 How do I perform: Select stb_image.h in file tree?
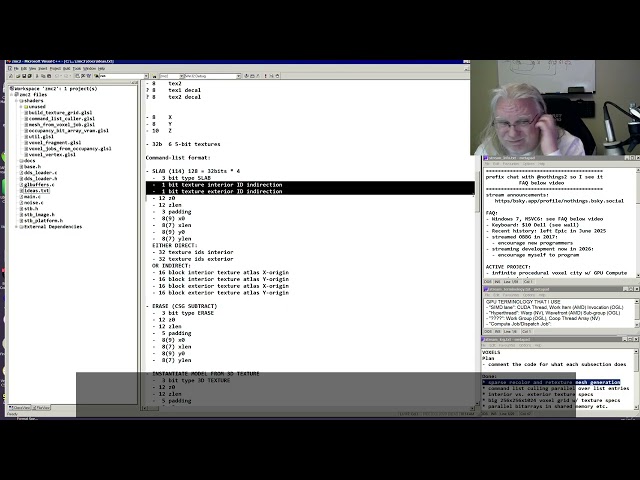(39, 214)
